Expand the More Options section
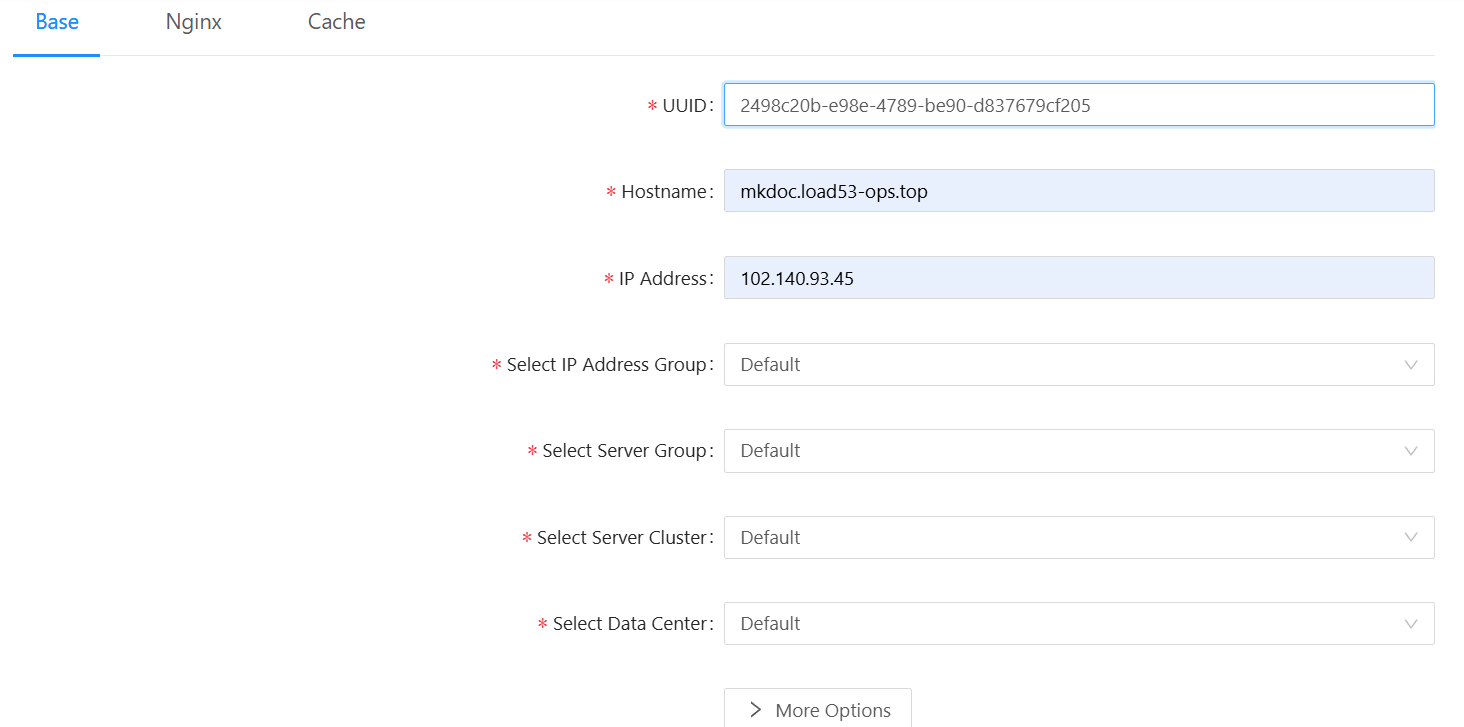Screen dimensions: 1464x727 point(818,710)
